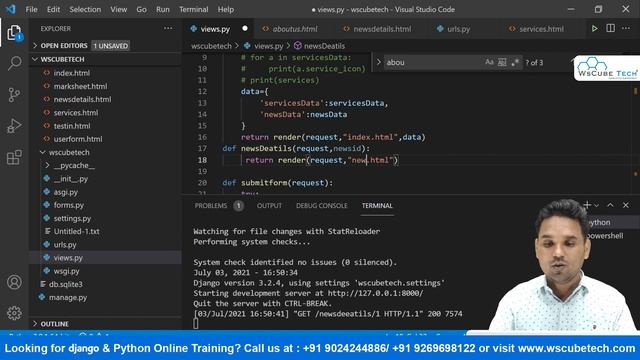
Task: Open Explorer Views and More Actions ellipsis
Action: coord(168,29)
